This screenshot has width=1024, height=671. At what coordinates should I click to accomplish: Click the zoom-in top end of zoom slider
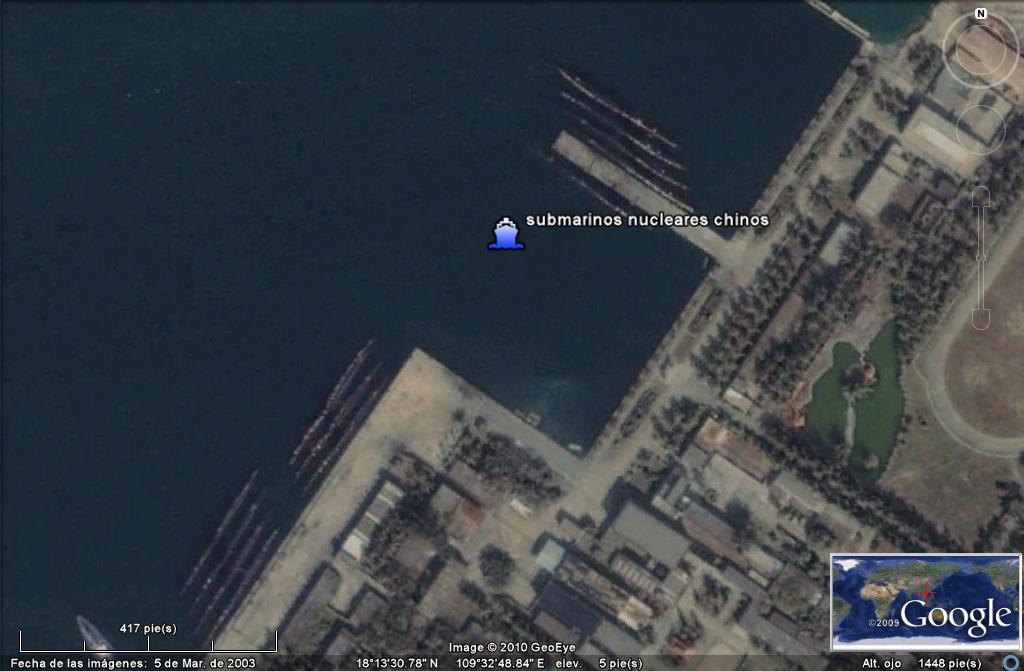[x=980, y=194]
